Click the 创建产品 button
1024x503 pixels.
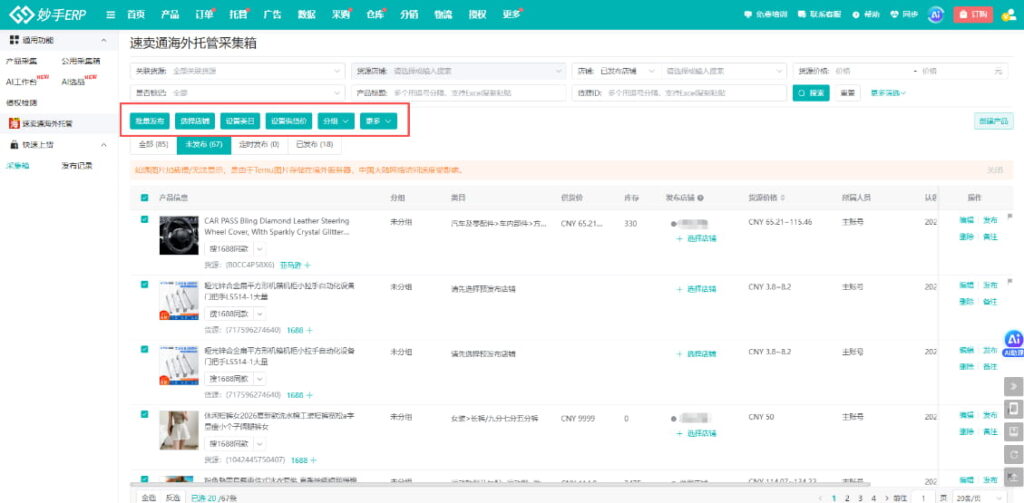coord(994,121)
